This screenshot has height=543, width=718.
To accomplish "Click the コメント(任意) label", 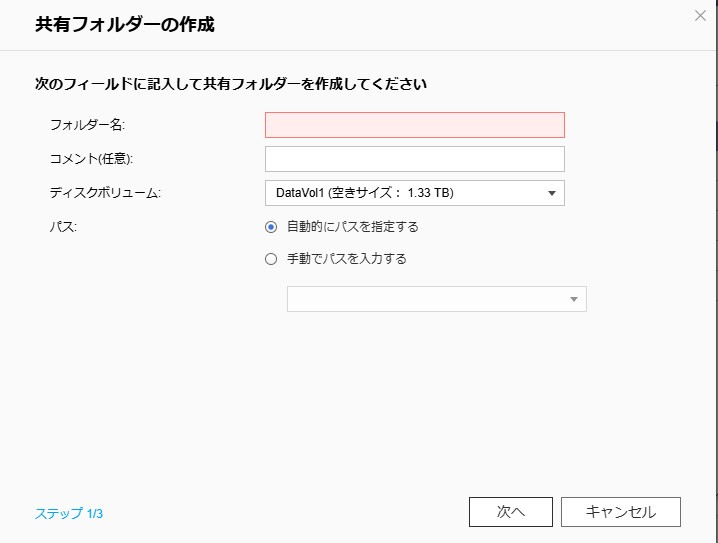I will pos(91,158).
